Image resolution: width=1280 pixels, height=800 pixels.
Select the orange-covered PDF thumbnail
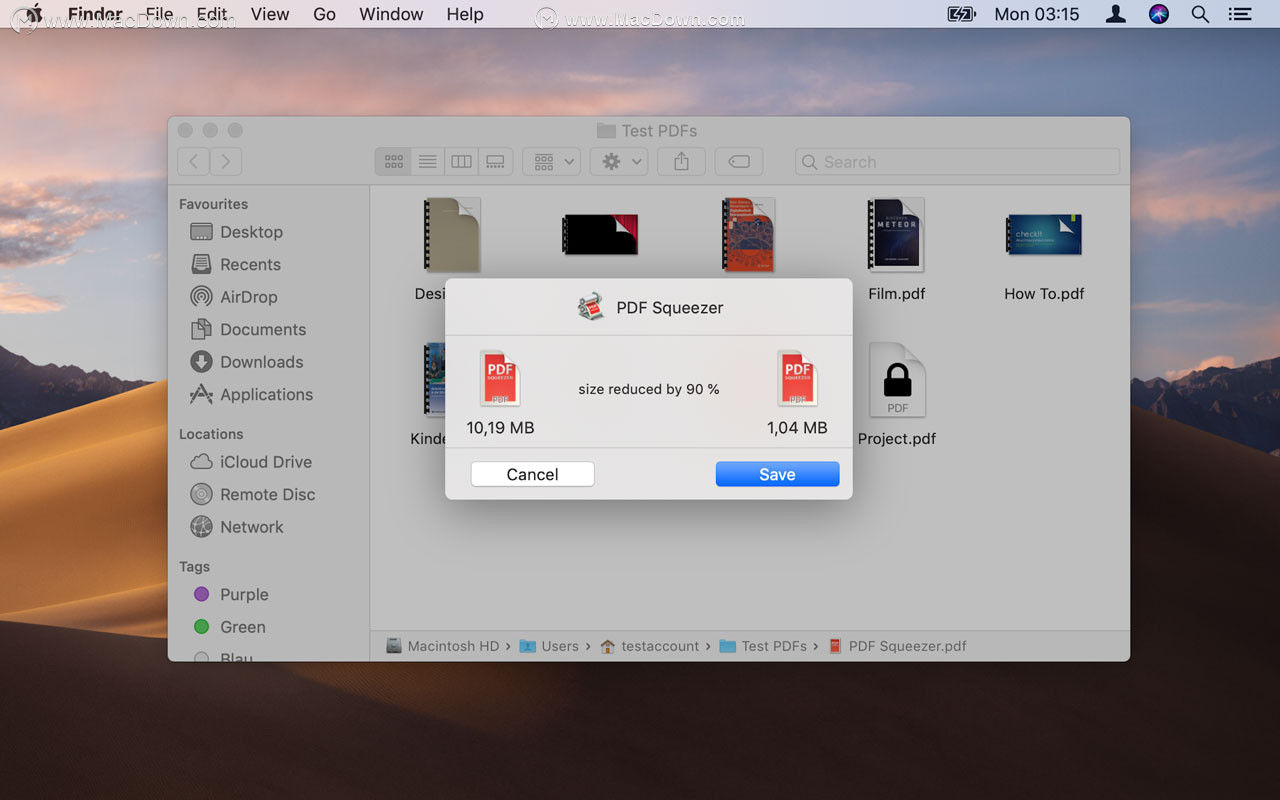[748, 235]
